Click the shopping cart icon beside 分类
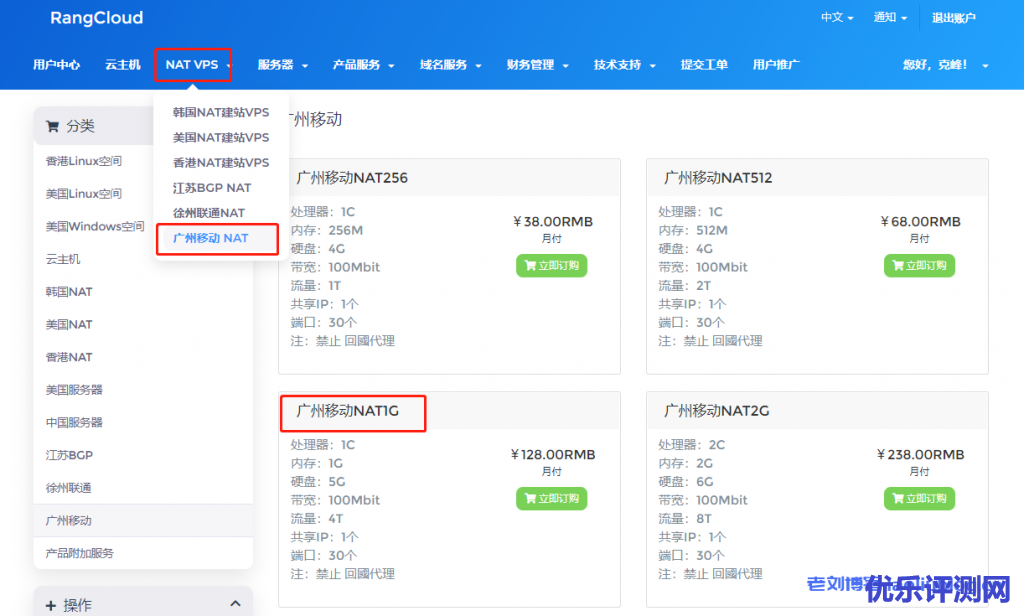The width and height of the screenshot is (1024, 616). (x=52, y=126)
